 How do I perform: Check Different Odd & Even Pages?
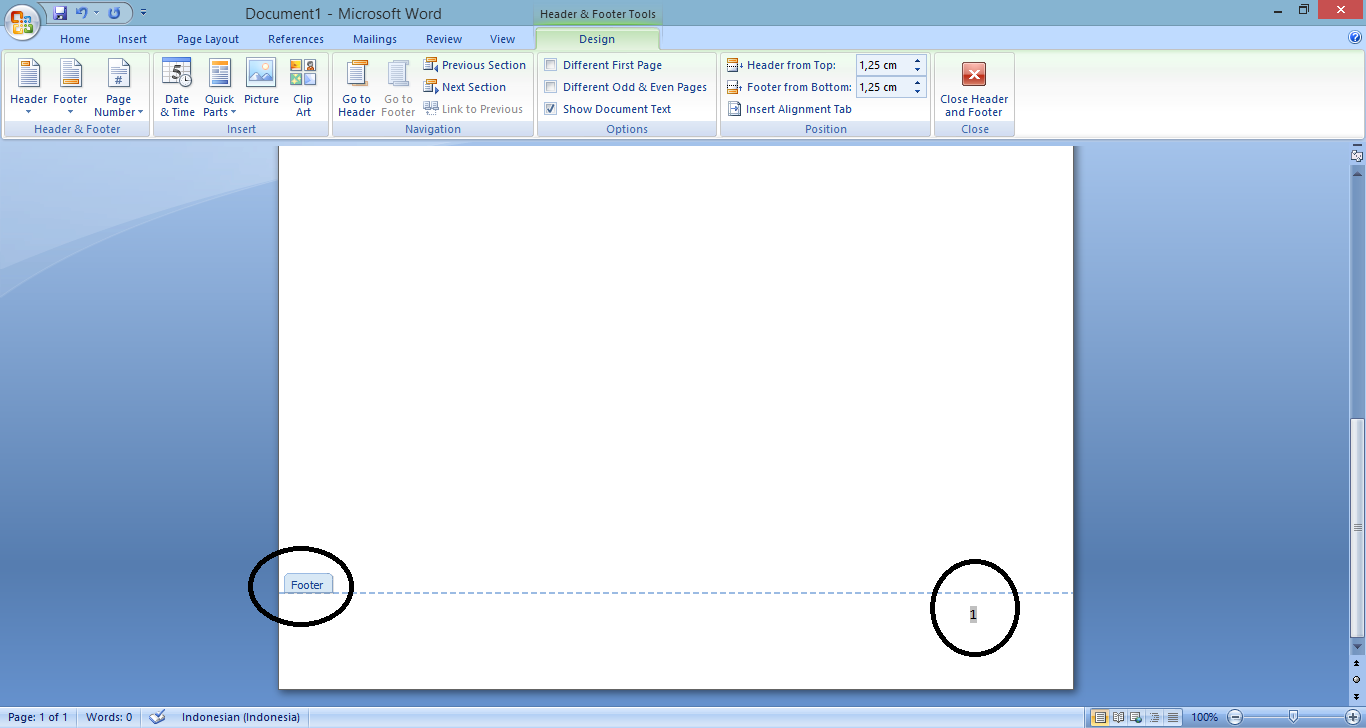tap(551, 87)
